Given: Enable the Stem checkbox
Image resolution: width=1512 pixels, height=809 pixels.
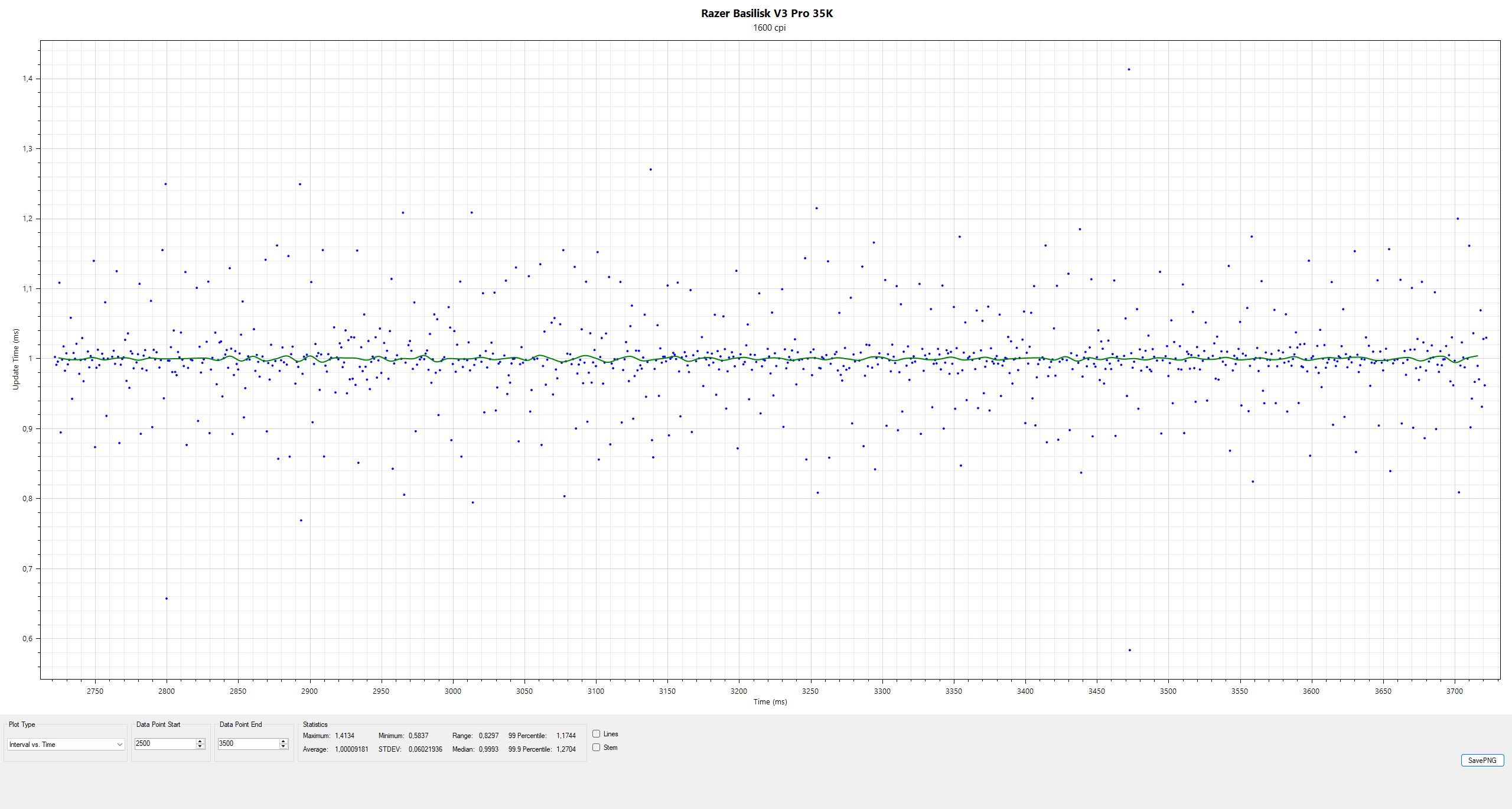Looking at the screenshot, I should coord(597,748).
